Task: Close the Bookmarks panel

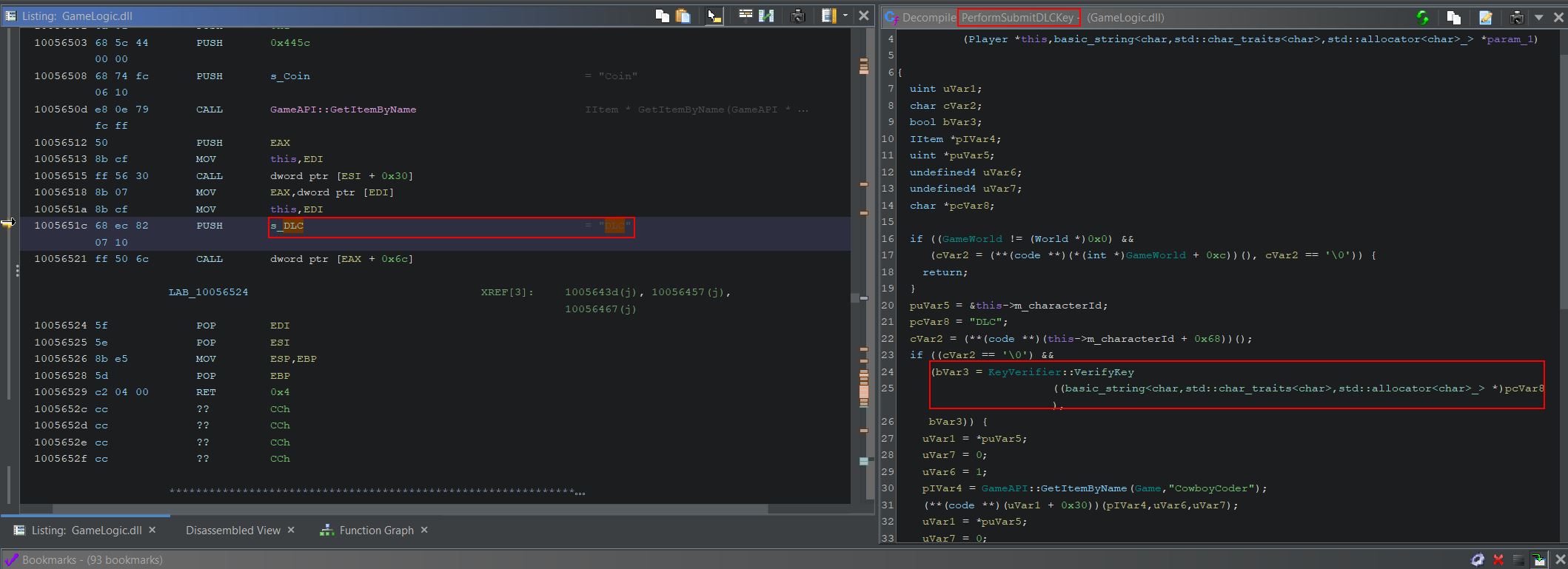Action: 1559,560
